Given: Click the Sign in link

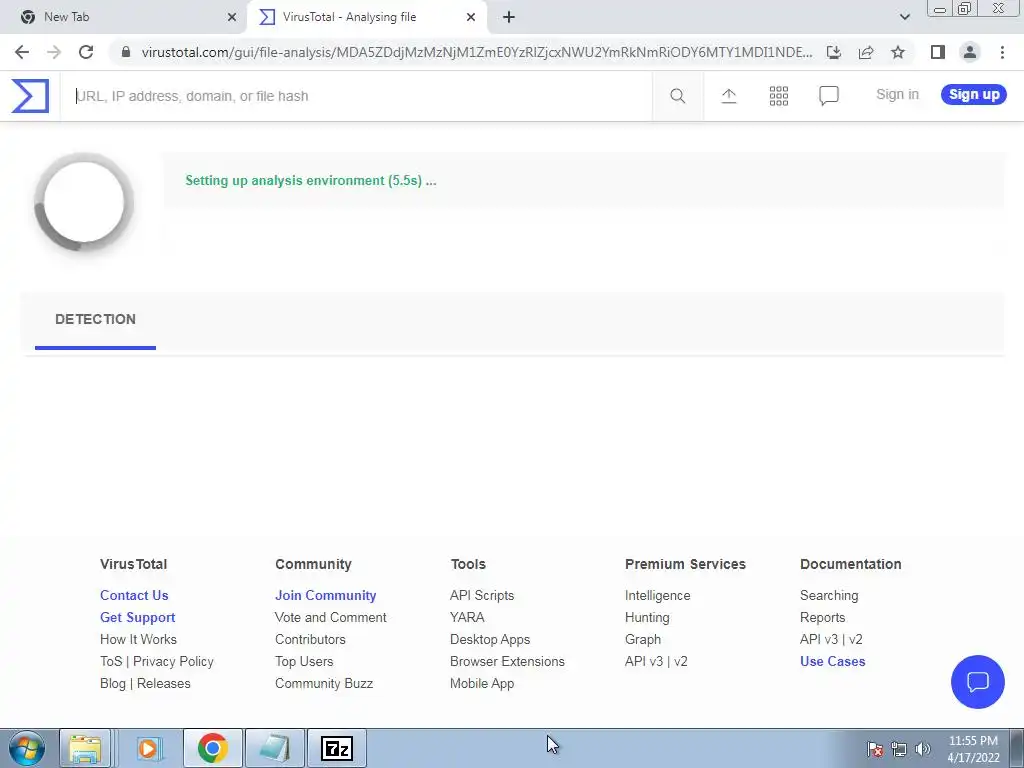Looking at the screenshot, I should click(897, 94).
